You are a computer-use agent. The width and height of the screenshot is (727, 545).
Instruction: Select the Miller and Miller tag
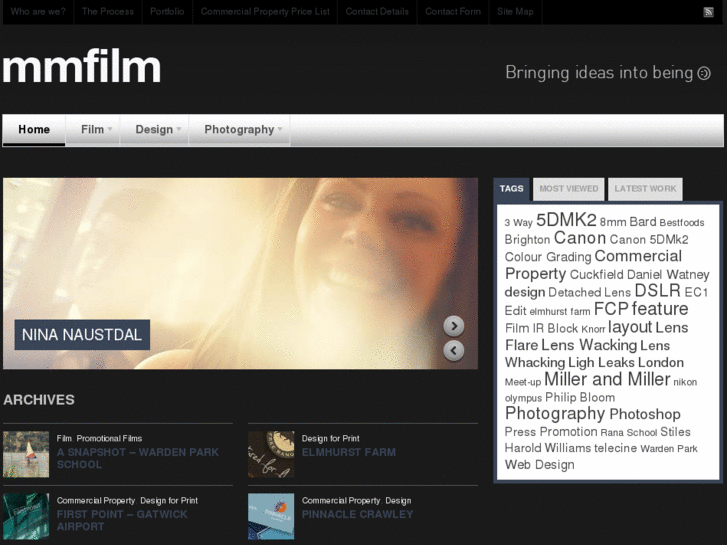[x=607, y=379]
